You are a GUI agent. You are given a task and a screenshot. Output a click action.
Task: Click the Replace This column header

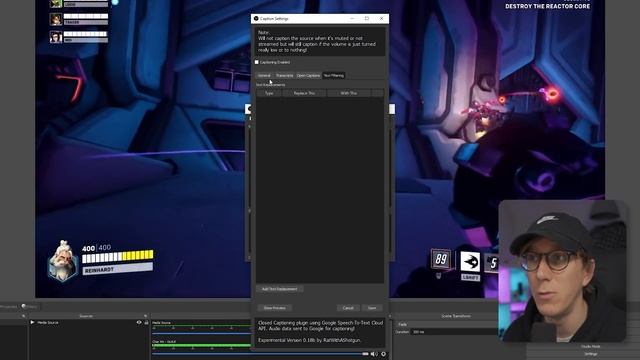tap(304, 93)
